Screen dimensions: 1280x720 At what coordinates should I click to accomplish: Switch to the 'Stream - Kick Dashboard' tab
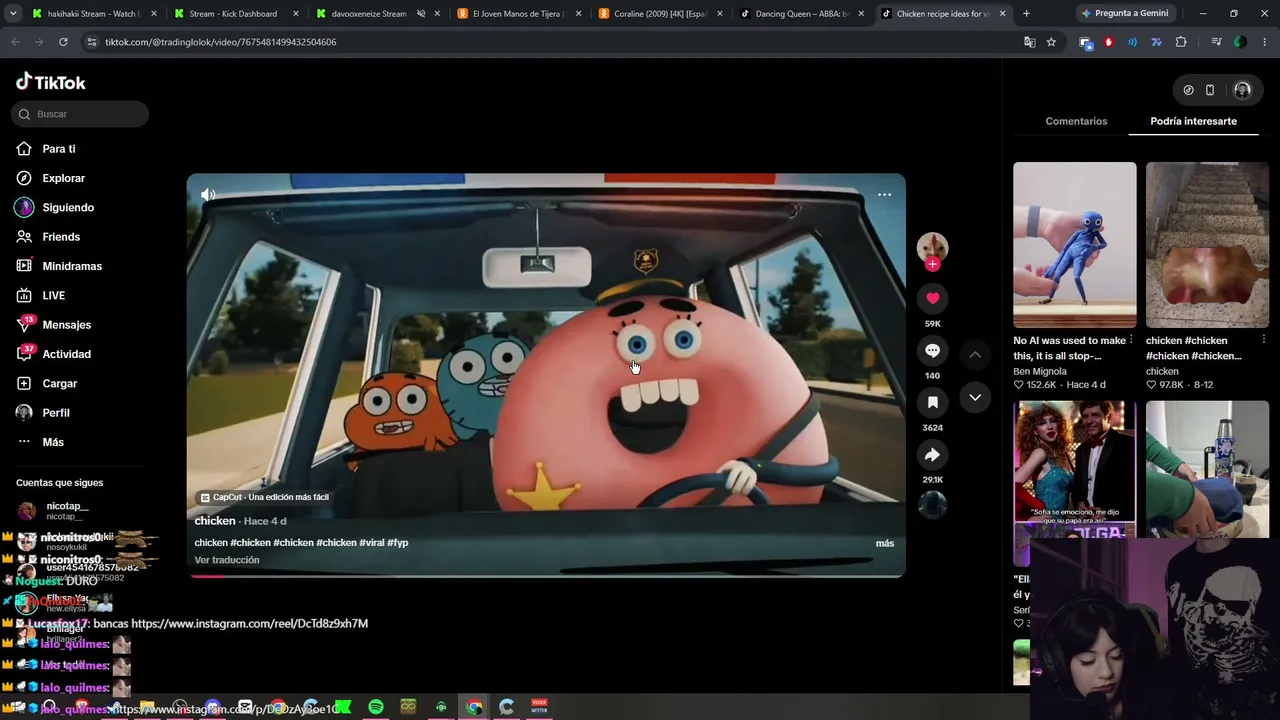pyautogui.click(x=236, y=14)
